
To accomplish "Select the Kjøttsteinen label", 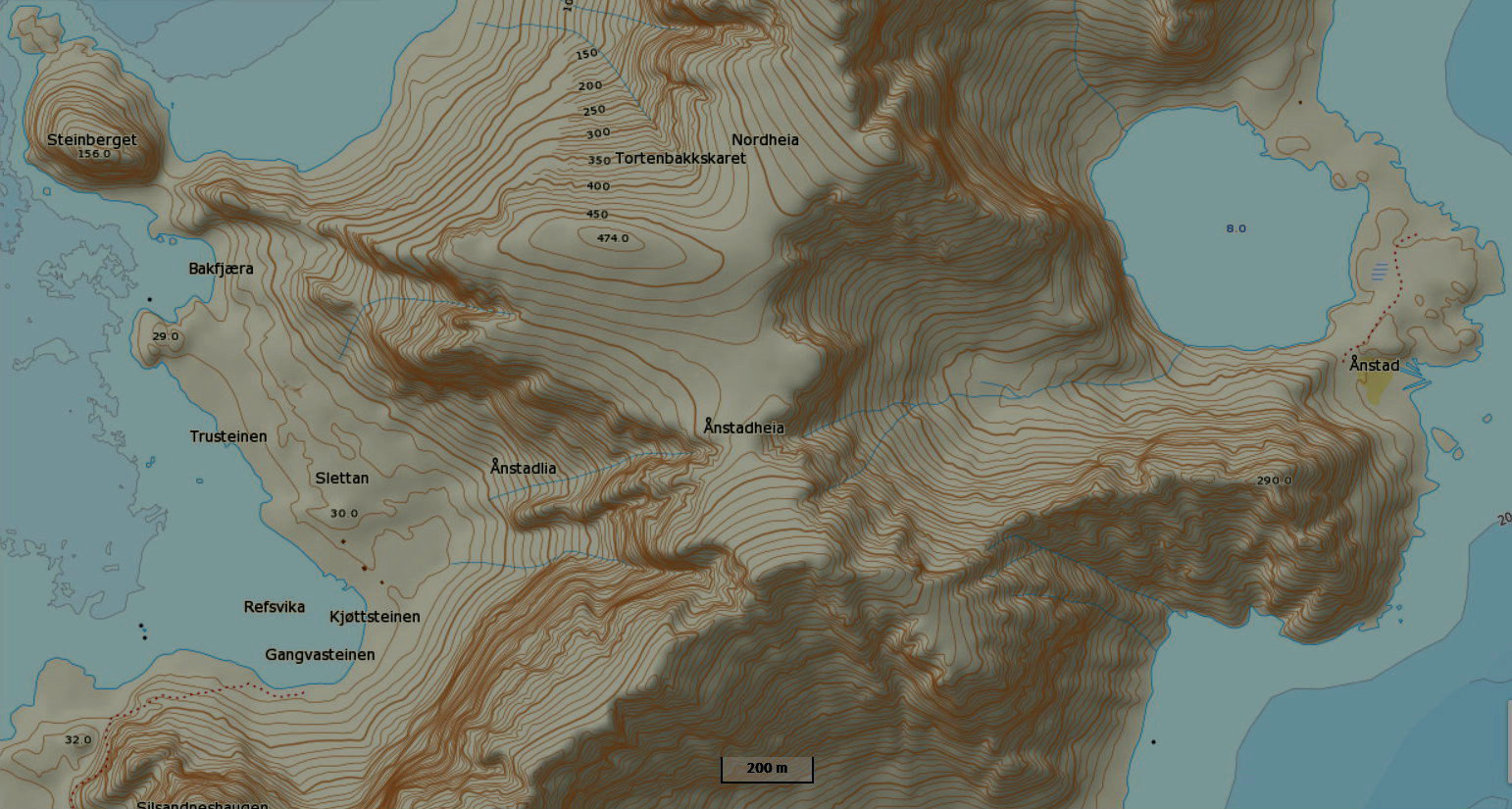I will click(x=375, y=617).
